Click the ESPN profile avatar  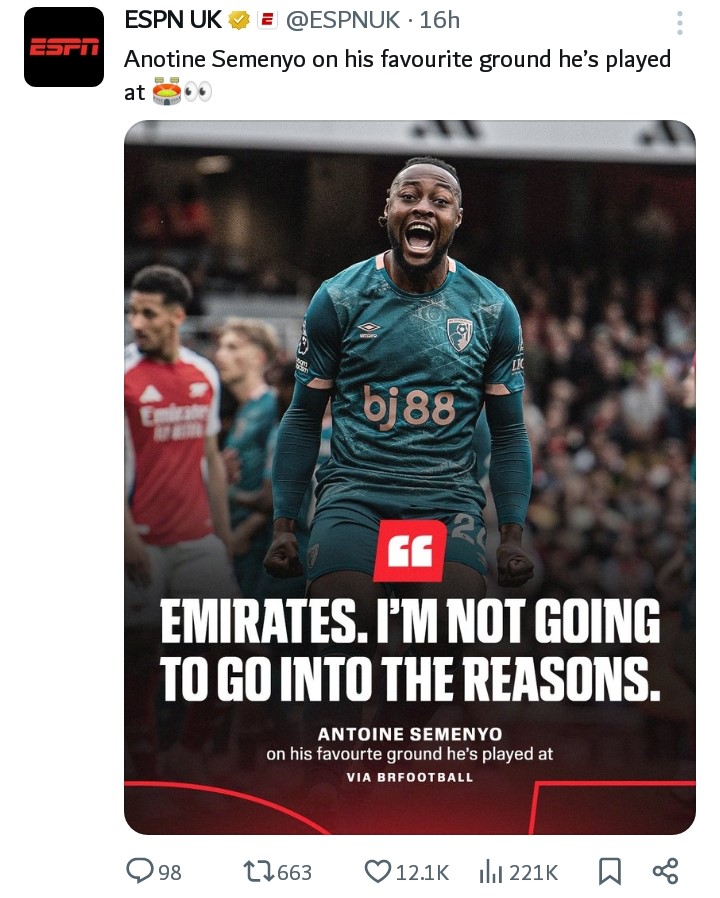(x=64, y=47)
